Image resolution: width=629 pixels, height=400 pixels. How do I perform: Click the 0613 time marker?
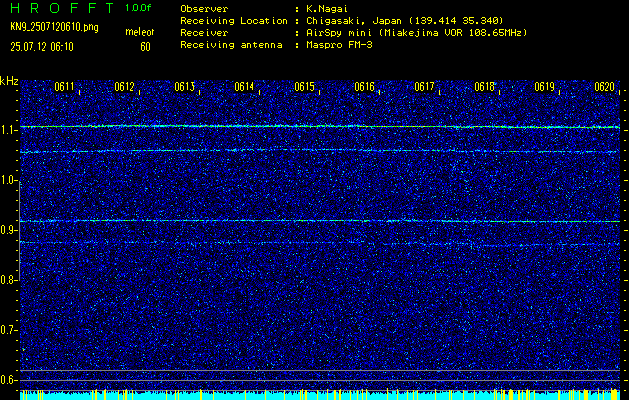(185, 87)
